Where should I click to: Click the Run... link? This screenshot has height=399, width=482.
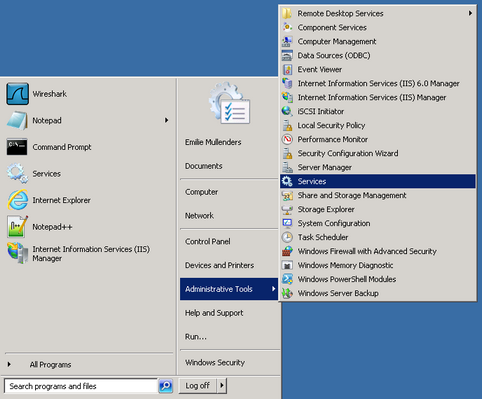[196, 337]
